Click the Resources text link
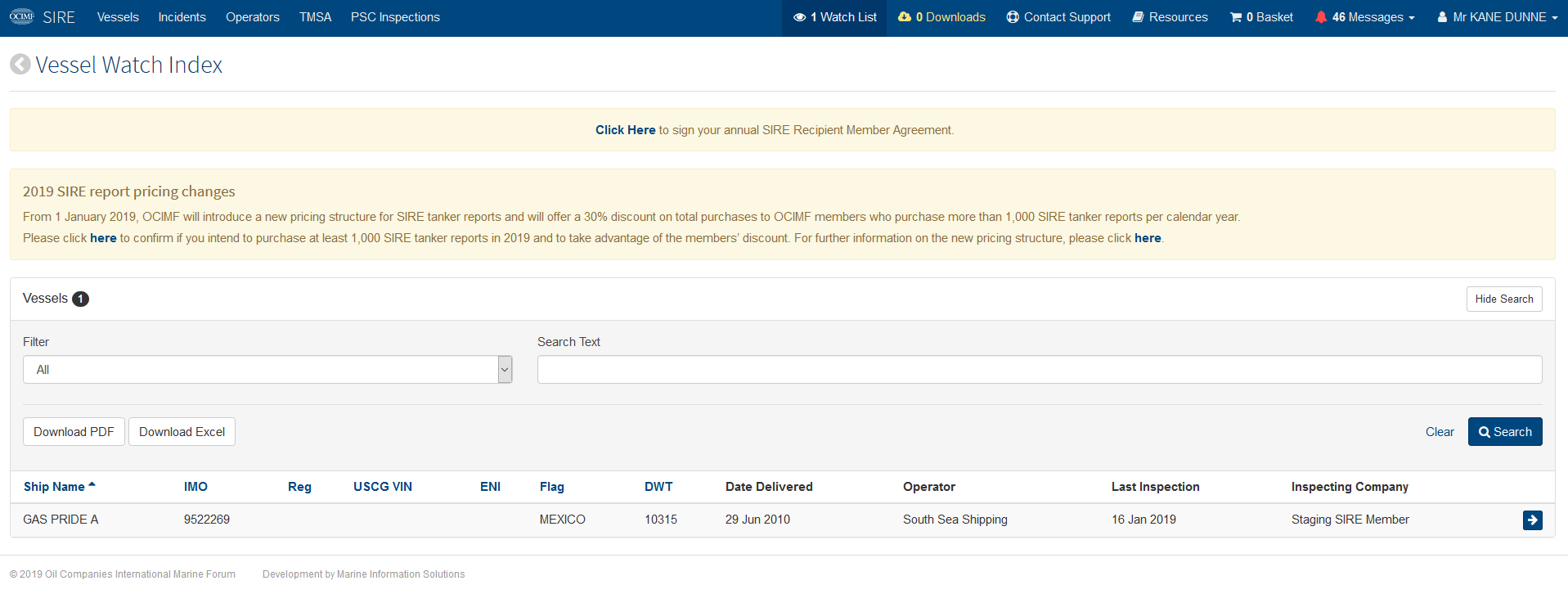This screenshot has width=1568, height=603. pyautogui.click(x=1178, y=17)
